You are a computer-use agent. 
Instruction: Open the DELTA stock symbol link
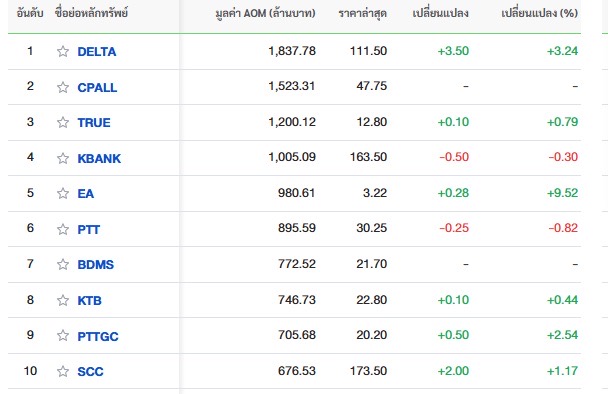(x=97, y=52)
